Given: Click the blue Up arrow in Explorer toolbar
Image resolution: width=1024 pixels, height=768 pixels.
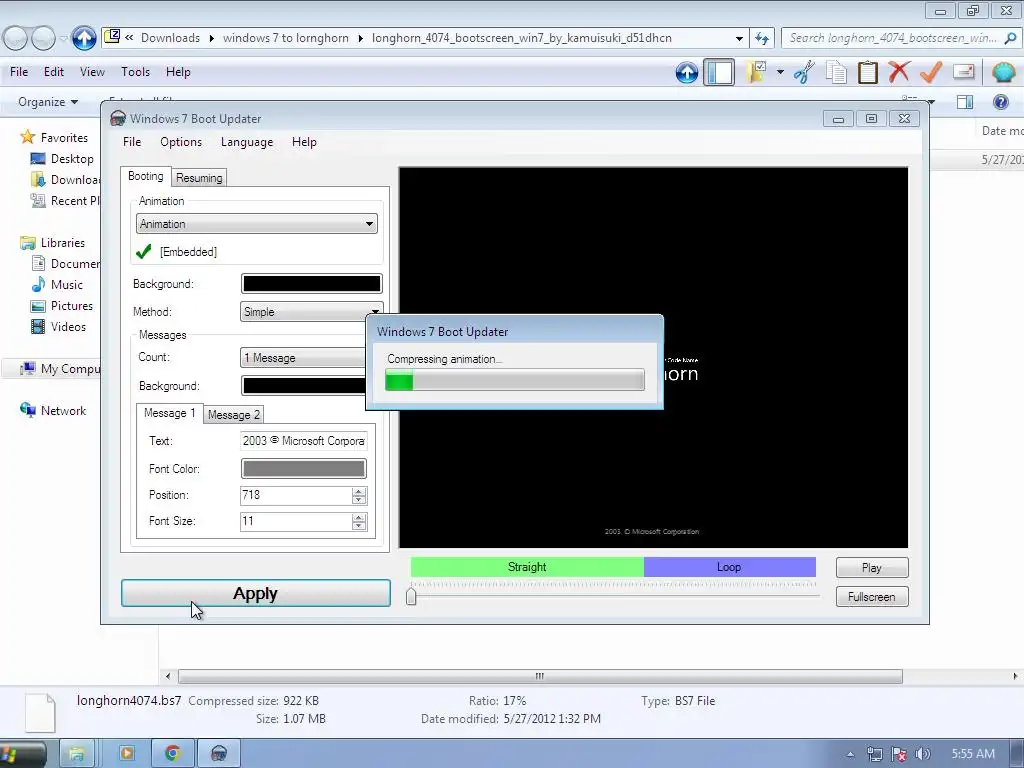Looking at the screenshot, I should [686, 72].
